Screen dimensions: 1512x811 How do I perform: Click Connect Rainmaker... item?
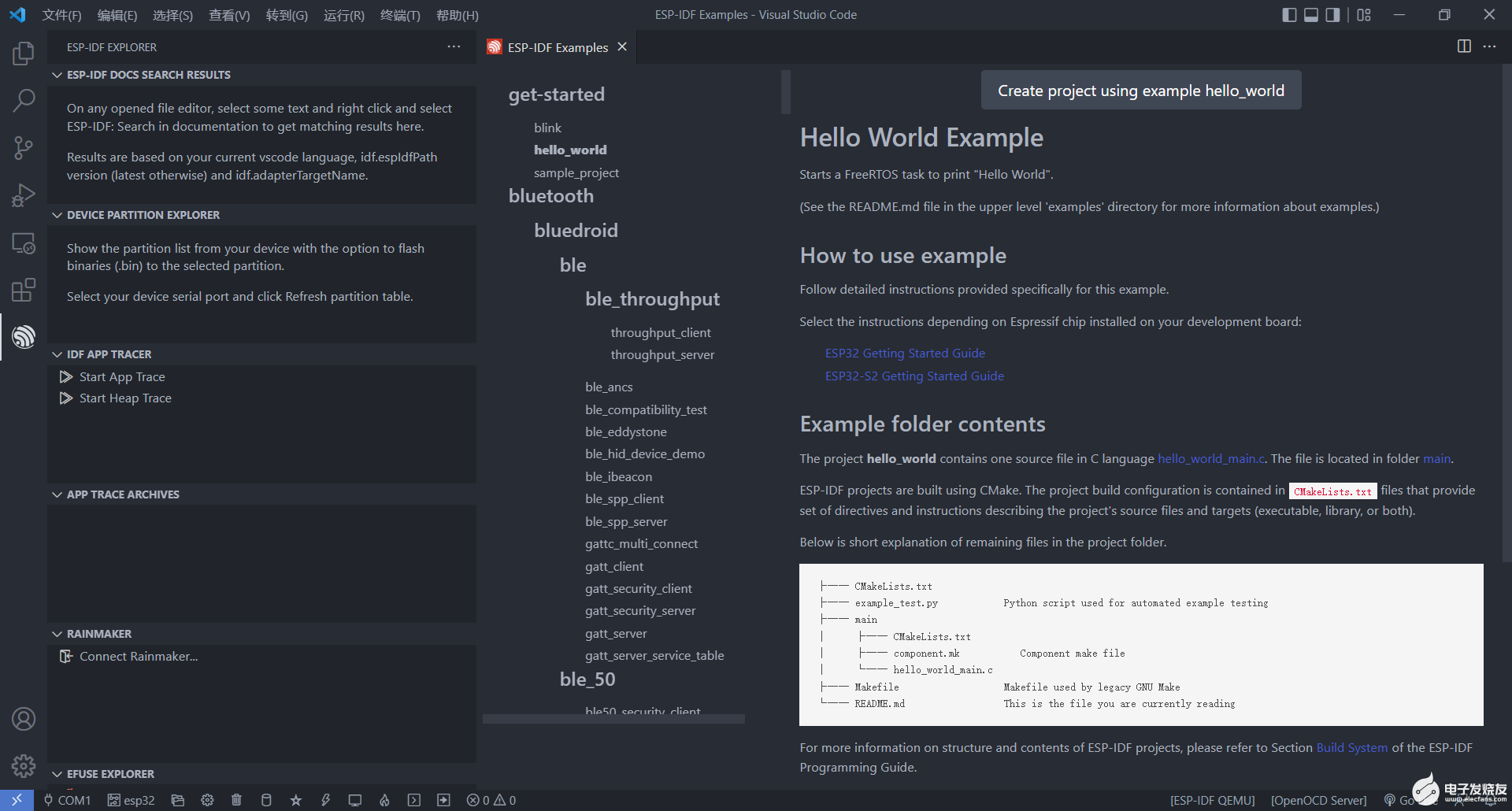[139, 657]
